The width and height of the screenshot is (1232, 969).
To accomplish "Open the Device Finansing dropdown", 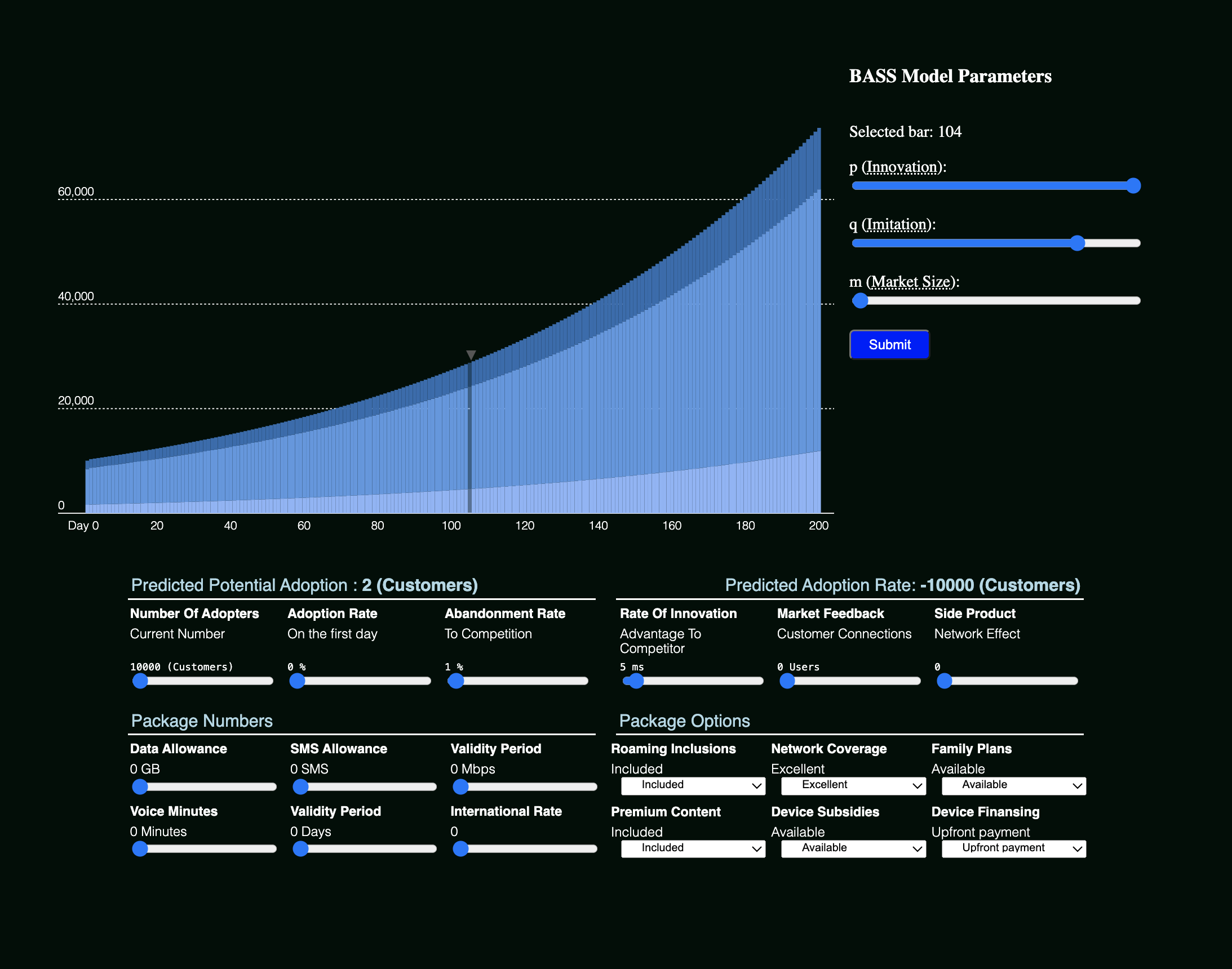I will [x=1013, y=849].
